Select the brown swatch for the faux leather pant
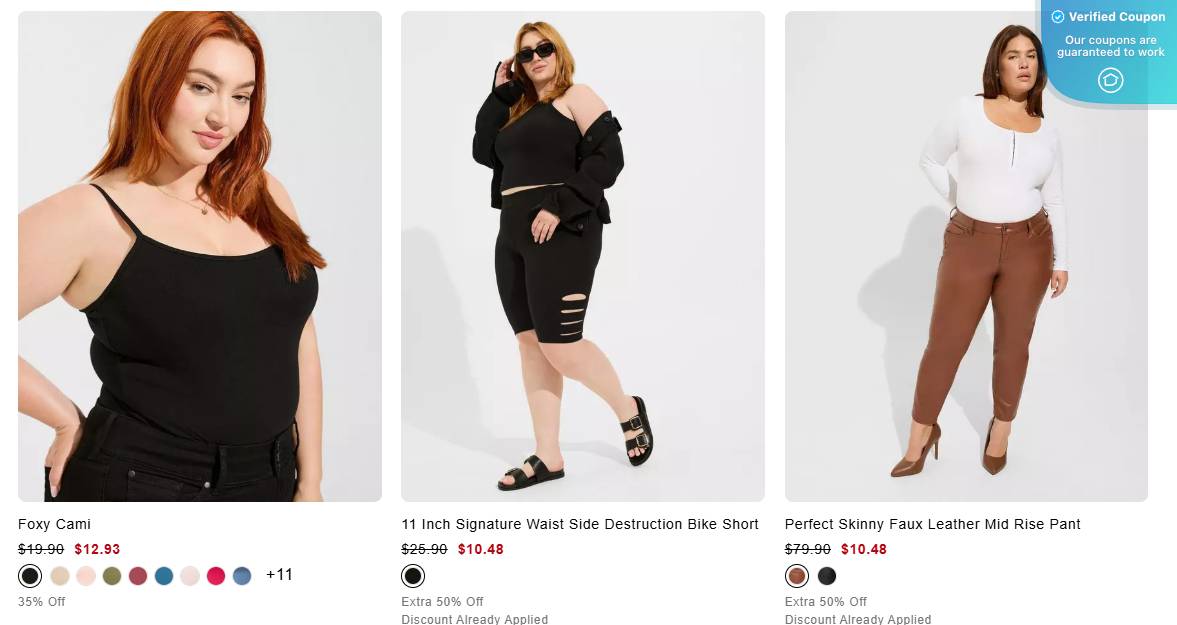Screen dimensions: 1177x625 pyautogui.click(x=797, y=576)
